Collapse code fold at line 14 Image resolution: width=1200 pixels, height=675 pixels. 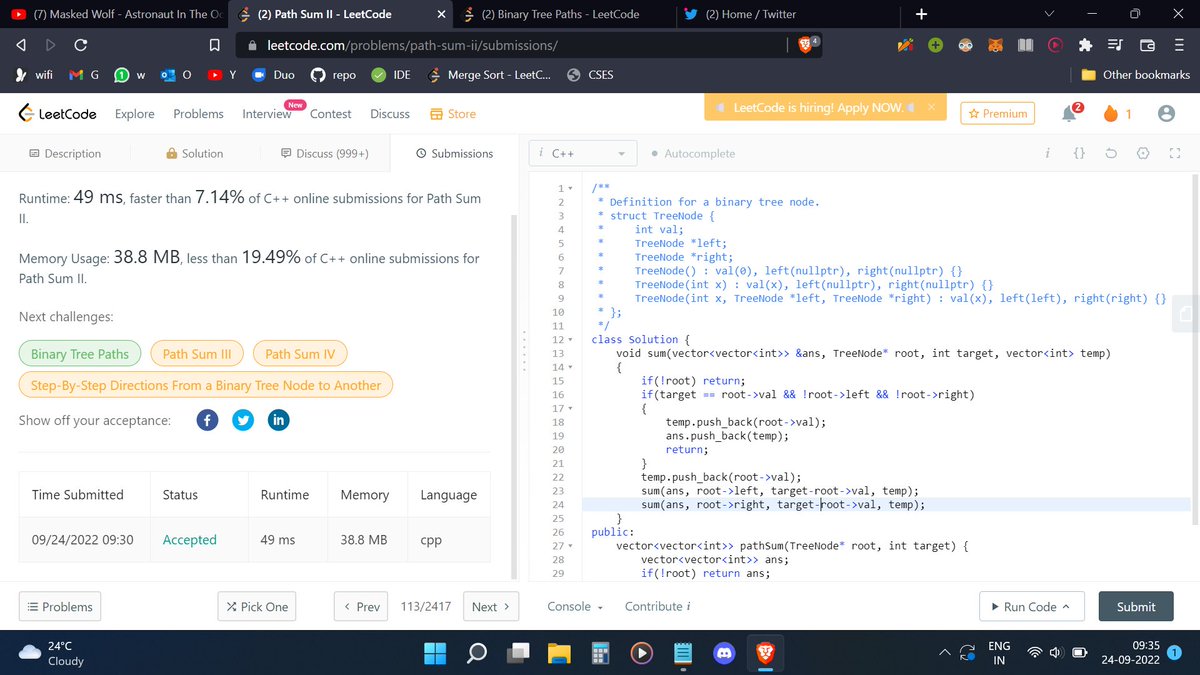pos(569,367)
